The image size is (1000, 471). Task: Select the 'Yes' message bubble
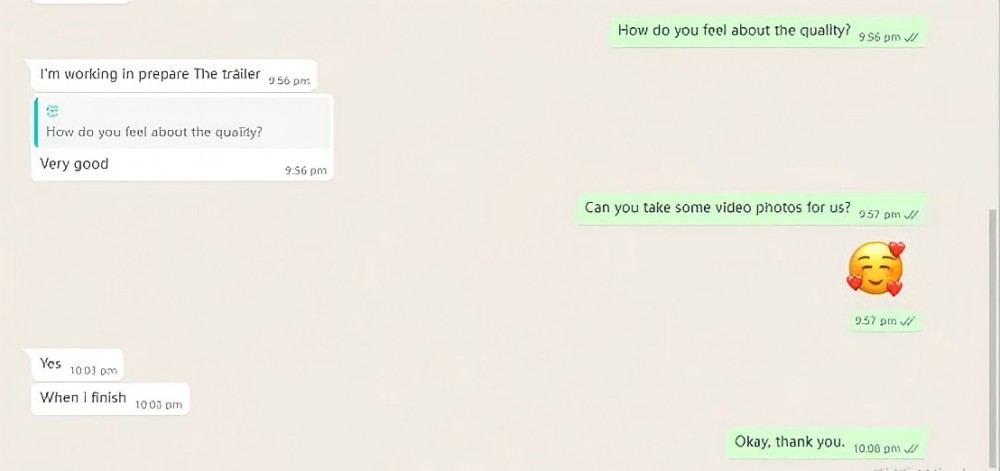click(x=77, y=365)
